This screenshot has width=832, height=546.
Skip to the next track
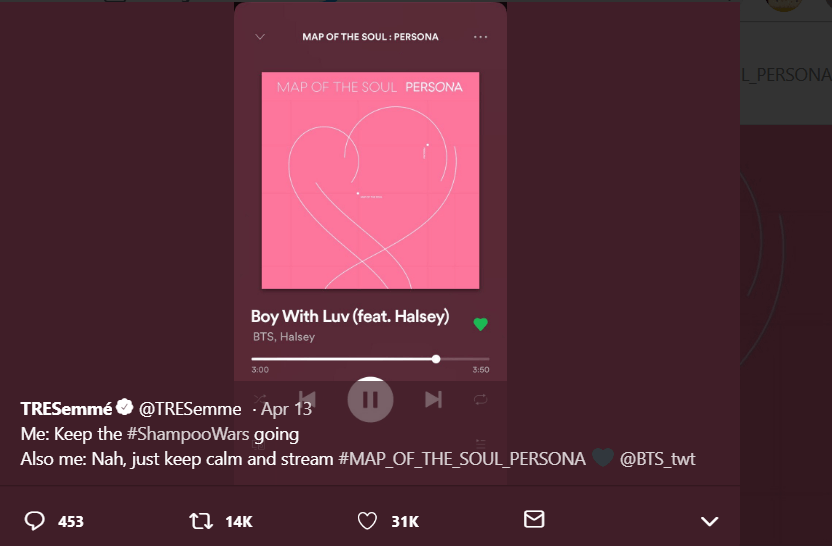433,400
